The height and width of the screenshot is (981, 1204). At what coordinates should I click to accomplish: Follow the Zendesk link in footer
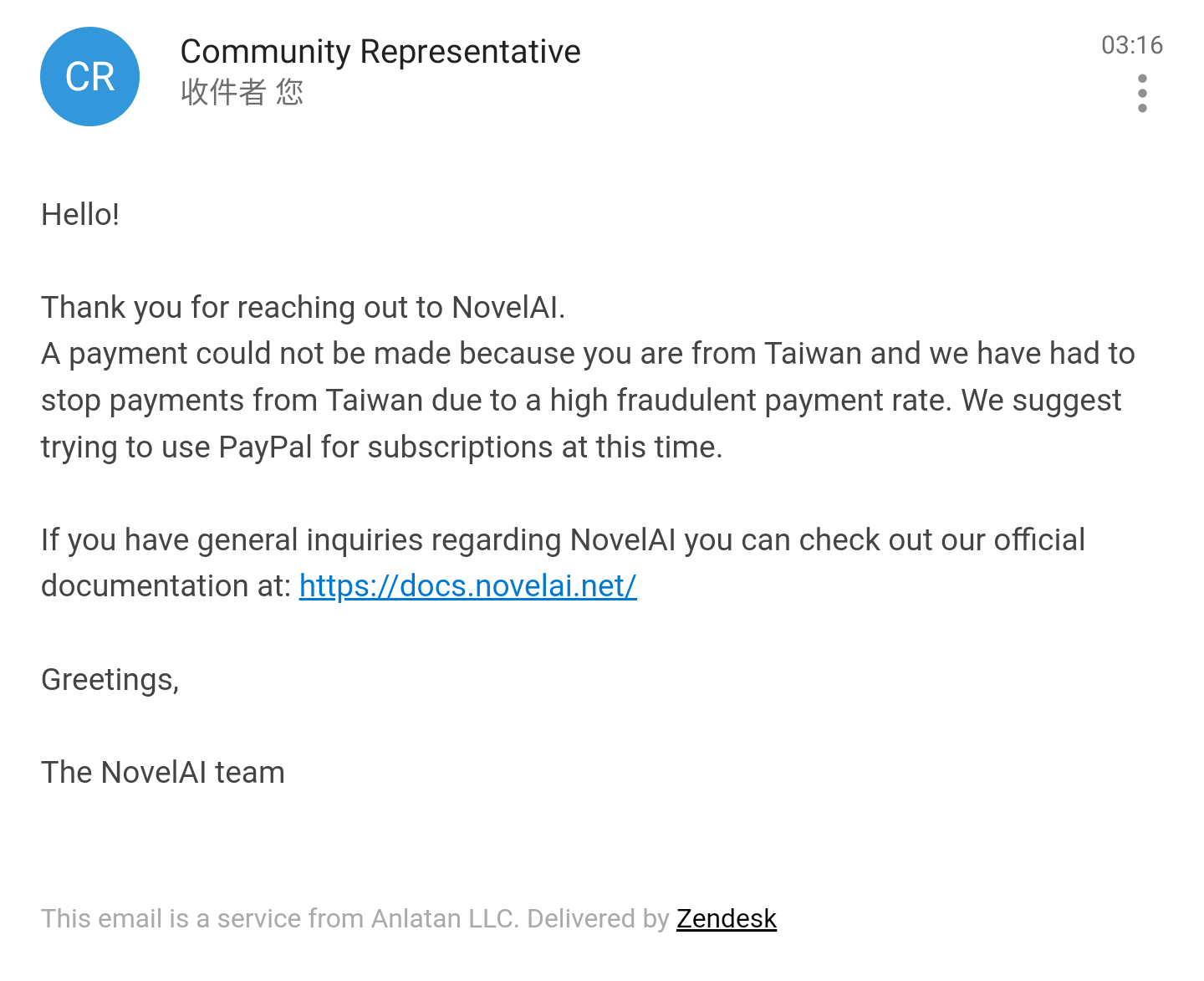click(x=726, y=918)
